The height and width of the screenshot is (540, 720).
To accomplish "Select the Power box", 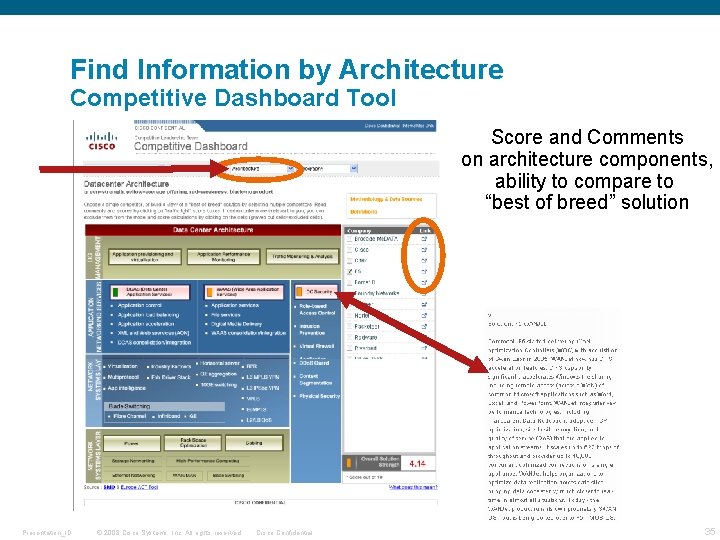I will pyautogui.click(x=132, y=443).
